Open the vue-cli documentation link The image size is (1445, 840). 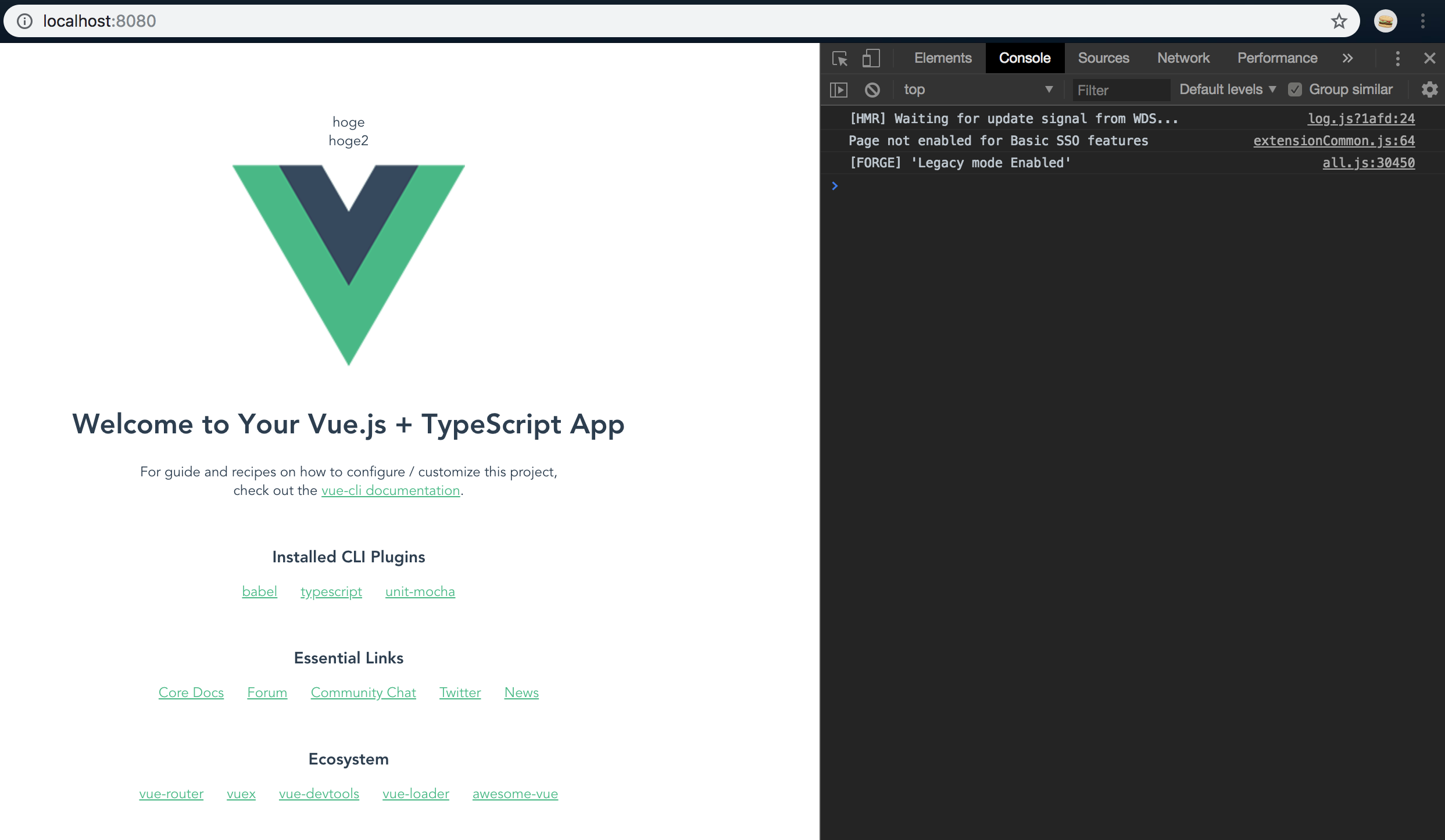click(x=391, y=490)
